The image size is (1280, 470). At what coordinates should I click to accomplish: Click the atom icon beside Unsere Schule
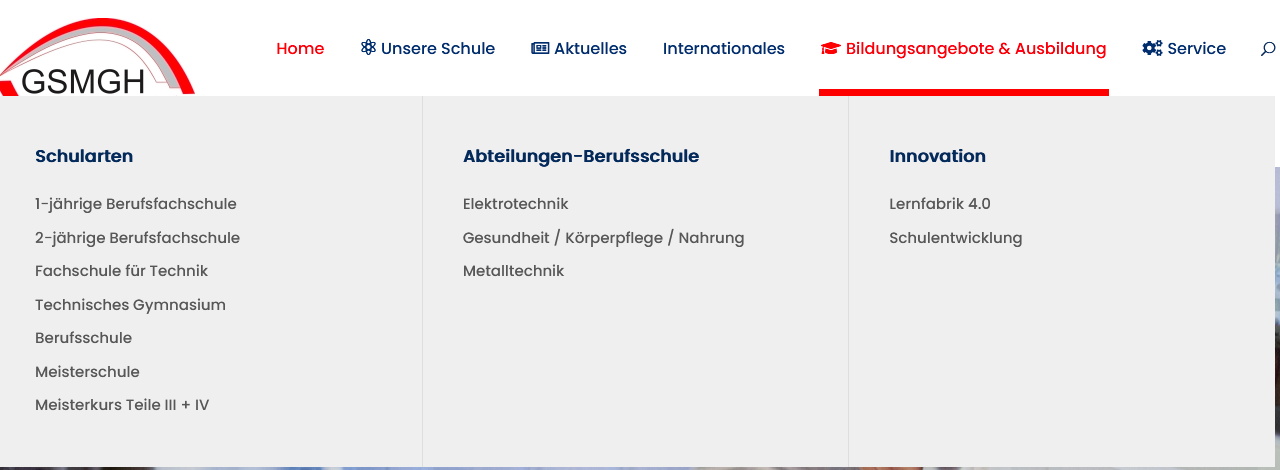[x=368, y=48]
